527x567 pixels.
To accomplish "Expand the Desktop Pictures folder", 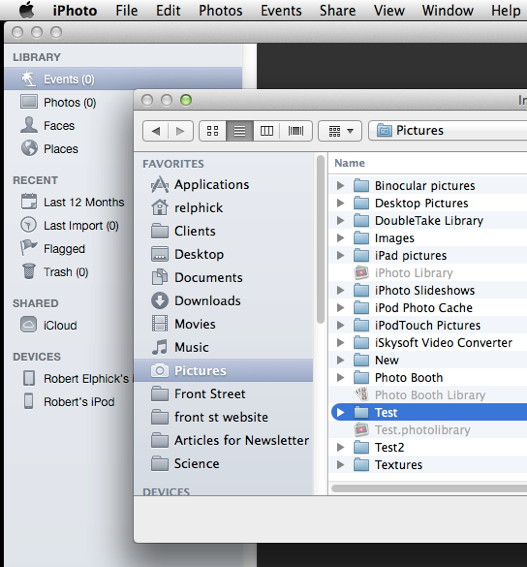I will pyautogui.click(x=340, y=203).
